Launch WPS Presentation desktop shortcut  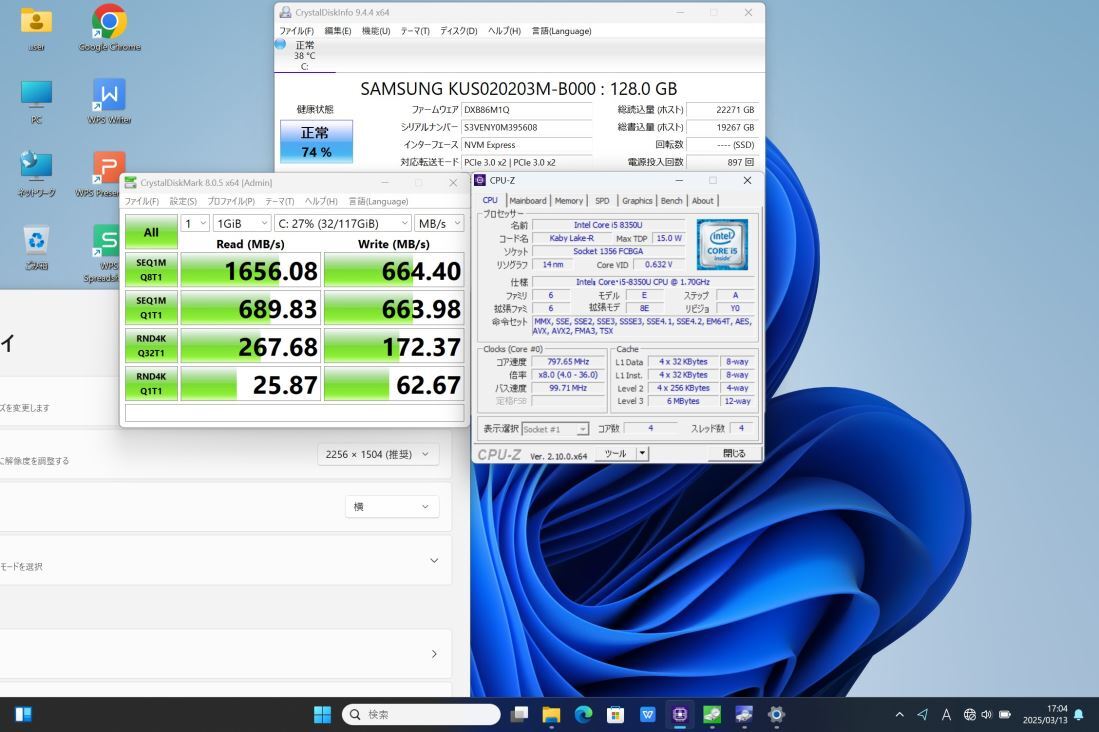click(x=105, y=174)
